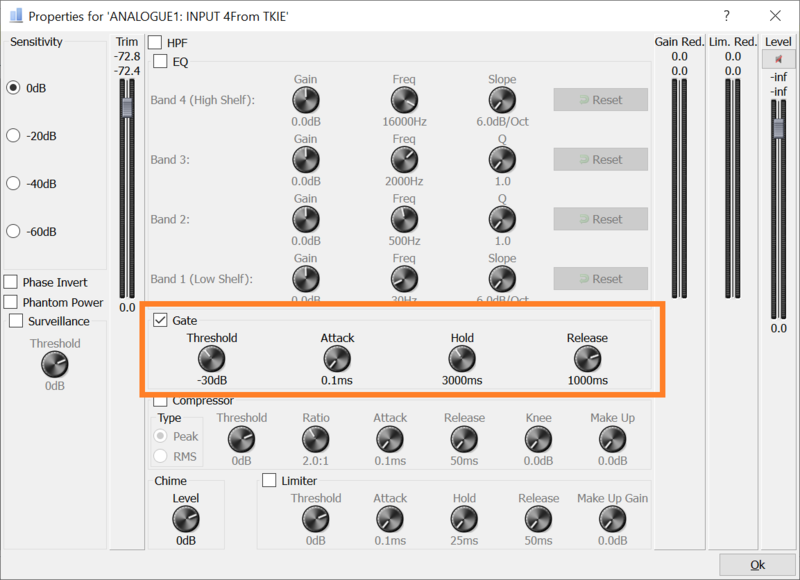Viewport: 800px width, 580px height.
Task: Turn the Surveillance Threshold knob
Action: click(x=54, y=365)
